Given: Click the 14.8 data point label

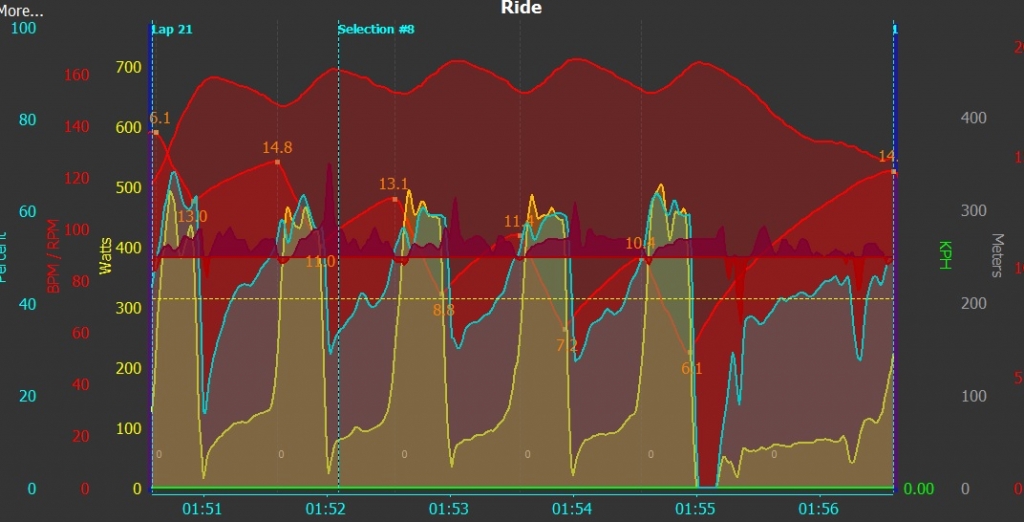Looking at the screenshot, I should [277, 148].
